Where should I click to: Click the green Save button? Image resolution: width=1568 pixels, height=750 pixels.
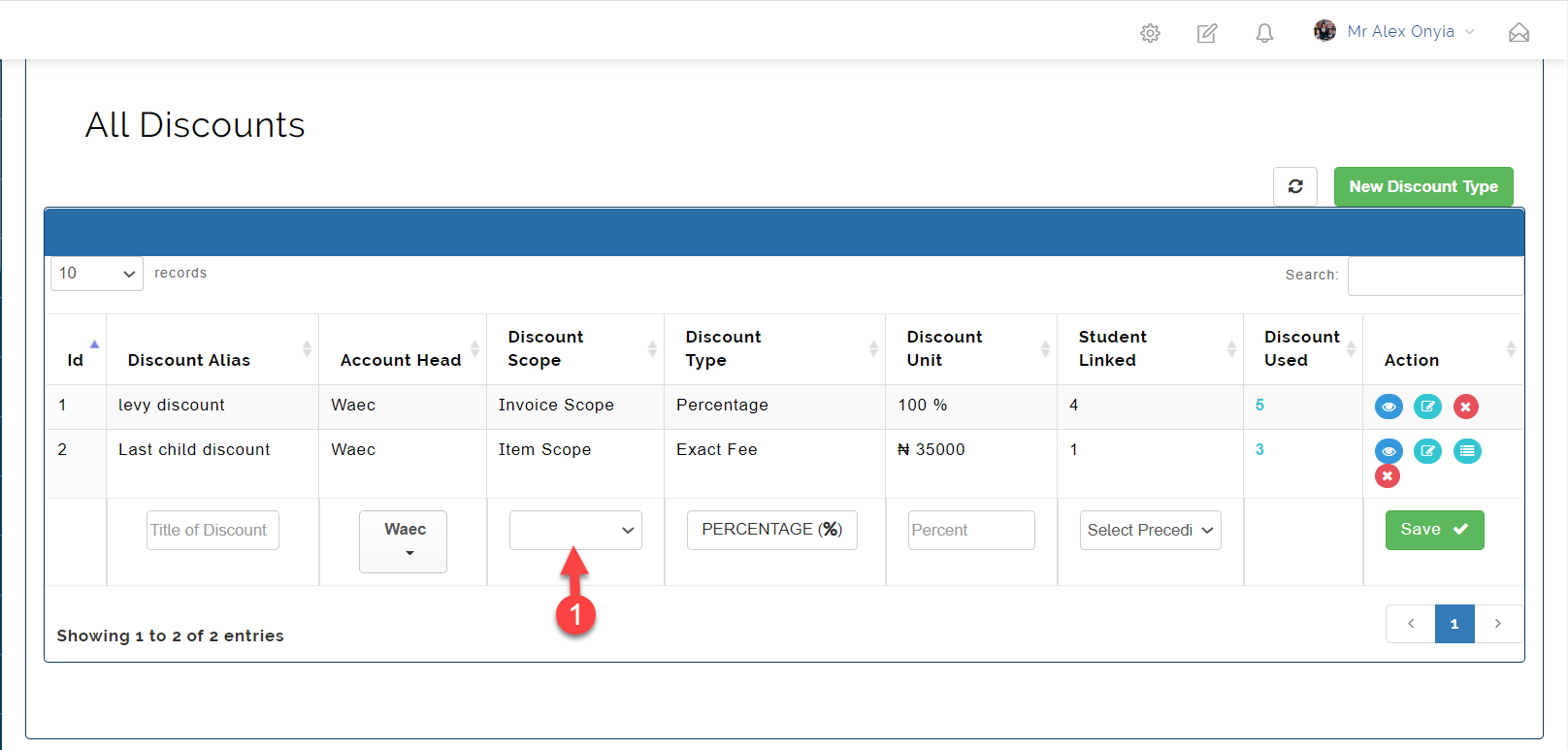[1434, 530]
